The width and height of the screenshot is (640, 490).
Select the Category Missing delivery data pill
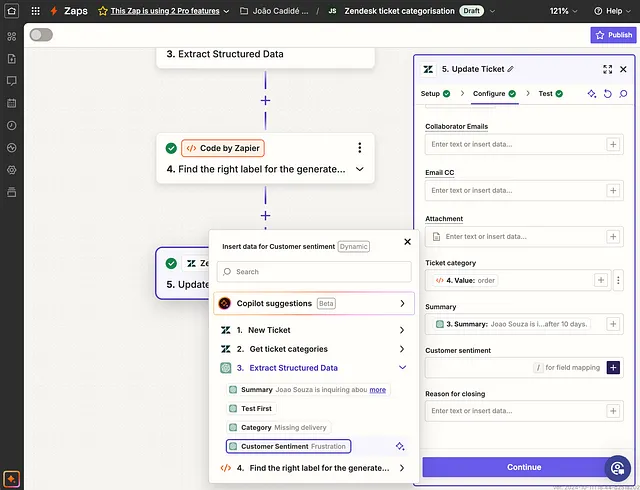tap(279, 428)
